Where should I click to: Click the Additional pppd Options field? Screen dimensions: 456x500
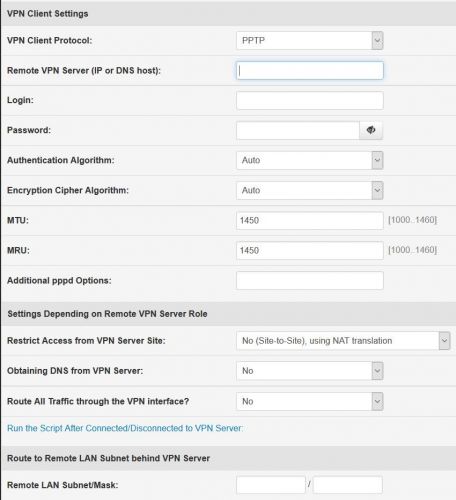click(310, 280)
